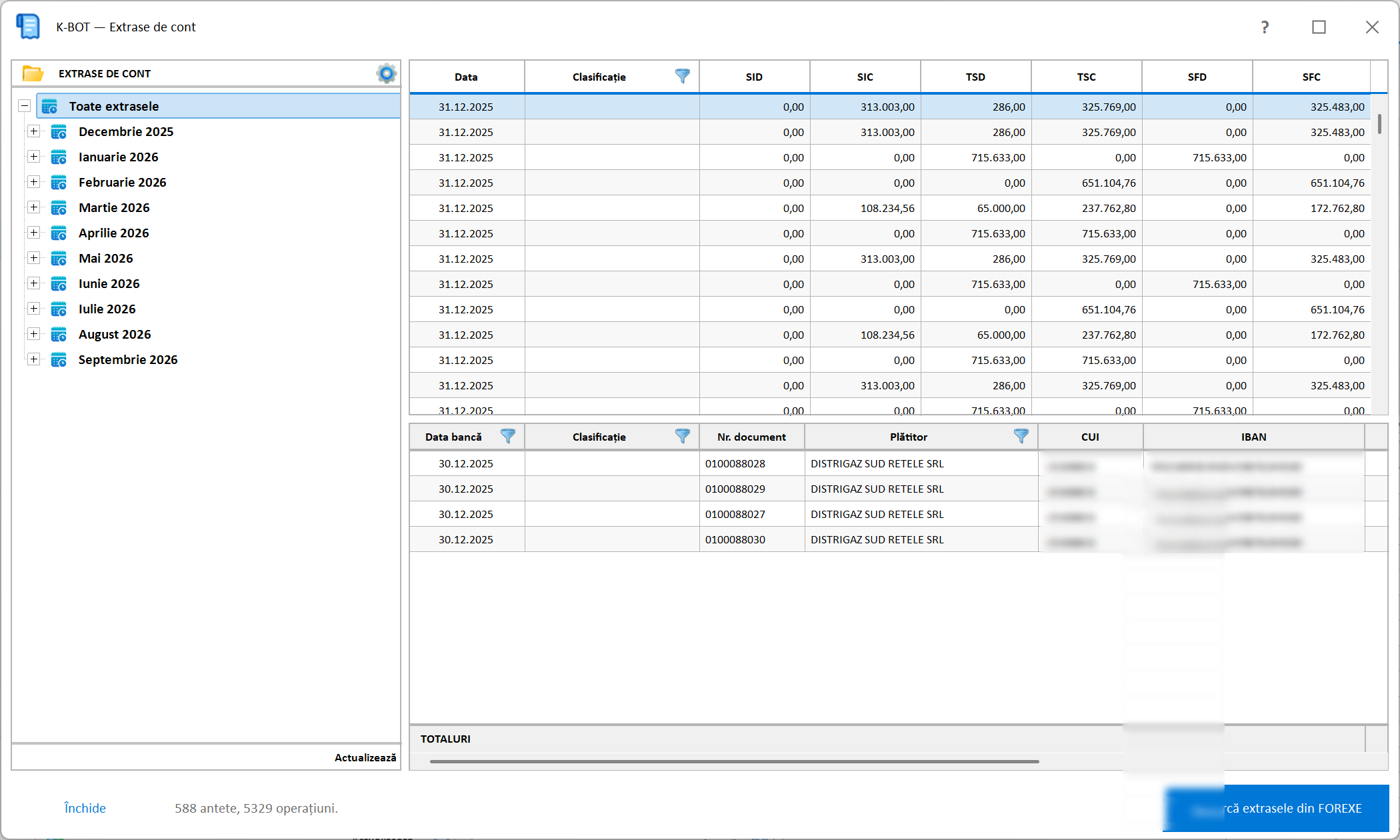This screenshot has height=840, width=1400.
Task: Click the Închide link
Action: pyautogui.click(x=85, y=808)
